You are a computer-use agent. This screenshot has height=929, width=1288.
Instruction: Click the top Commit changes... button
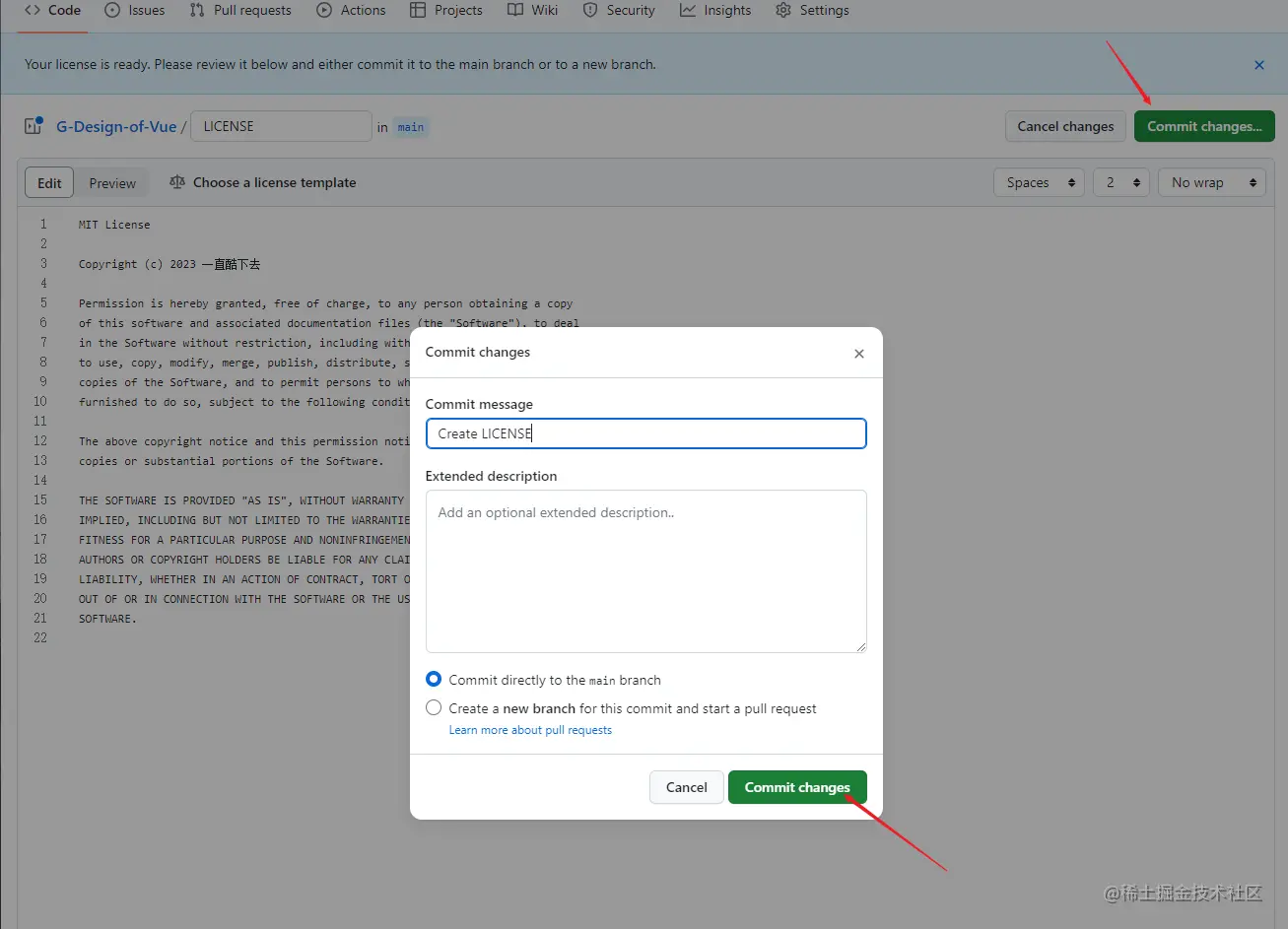tap(1204, 126)
